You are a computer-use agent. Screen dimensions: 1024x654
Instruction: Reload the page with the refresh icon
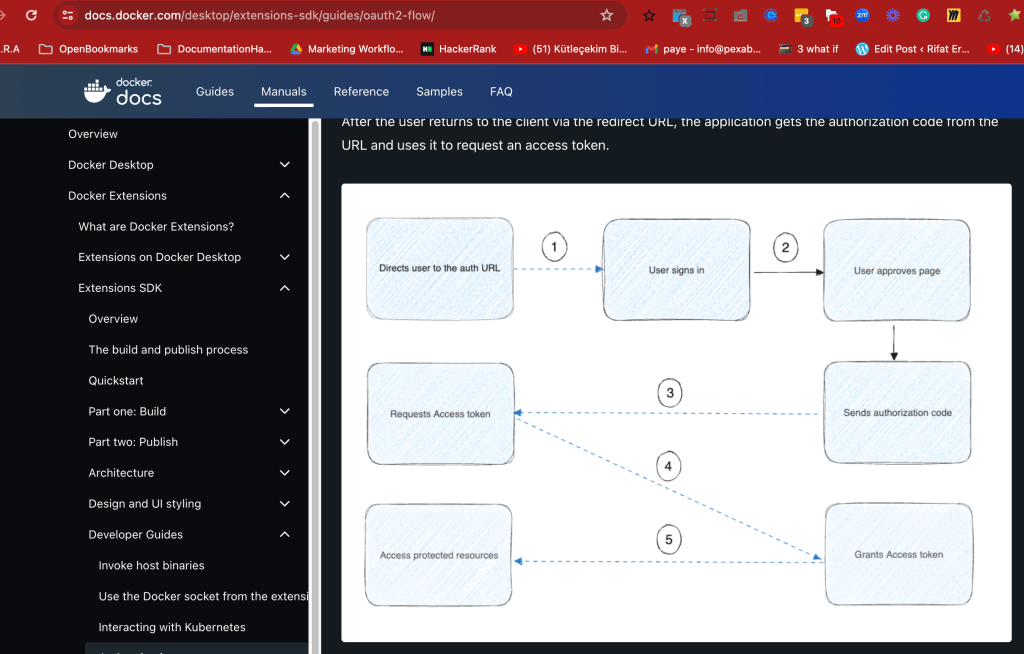point(31,15)
